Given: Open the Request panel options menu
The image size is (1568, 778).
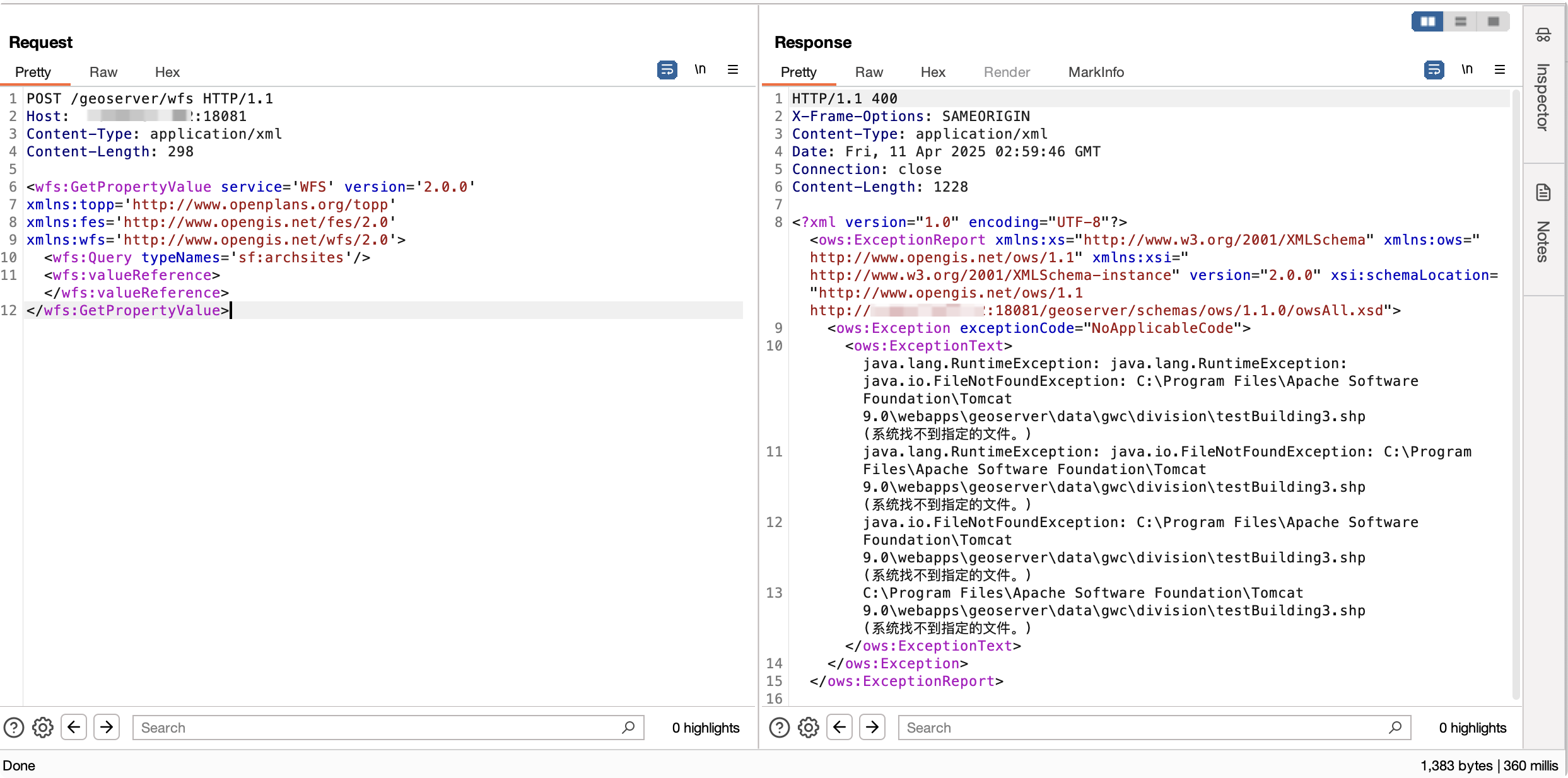Looking at the screenshot, I should [733, 70].
